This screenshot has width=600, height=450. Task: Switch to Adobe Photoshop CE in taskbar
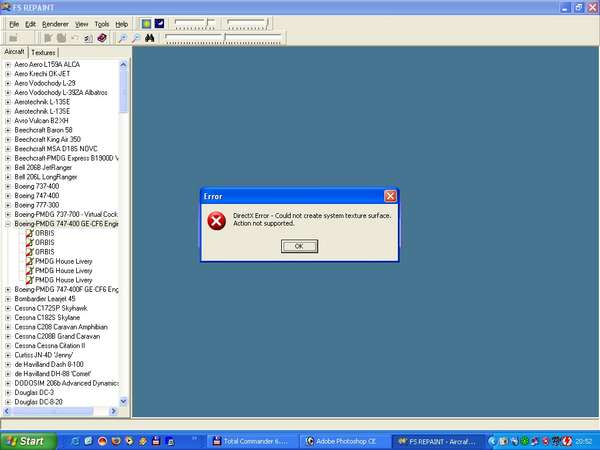click(x=345, y=441)
